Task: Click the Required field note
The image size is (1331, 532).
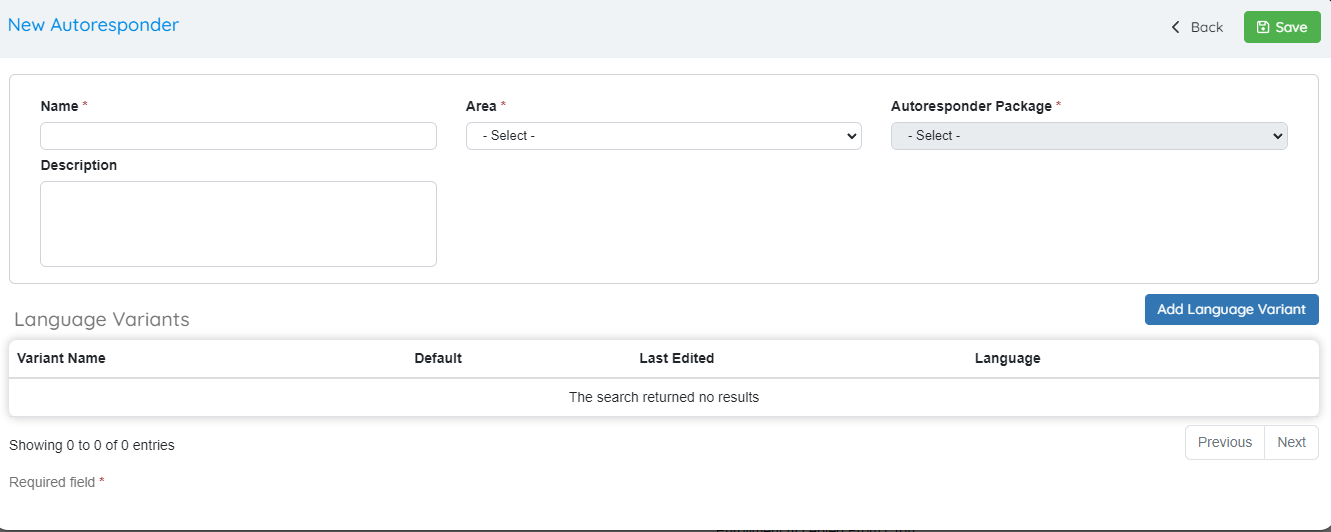Action: (x=57, y=482)
